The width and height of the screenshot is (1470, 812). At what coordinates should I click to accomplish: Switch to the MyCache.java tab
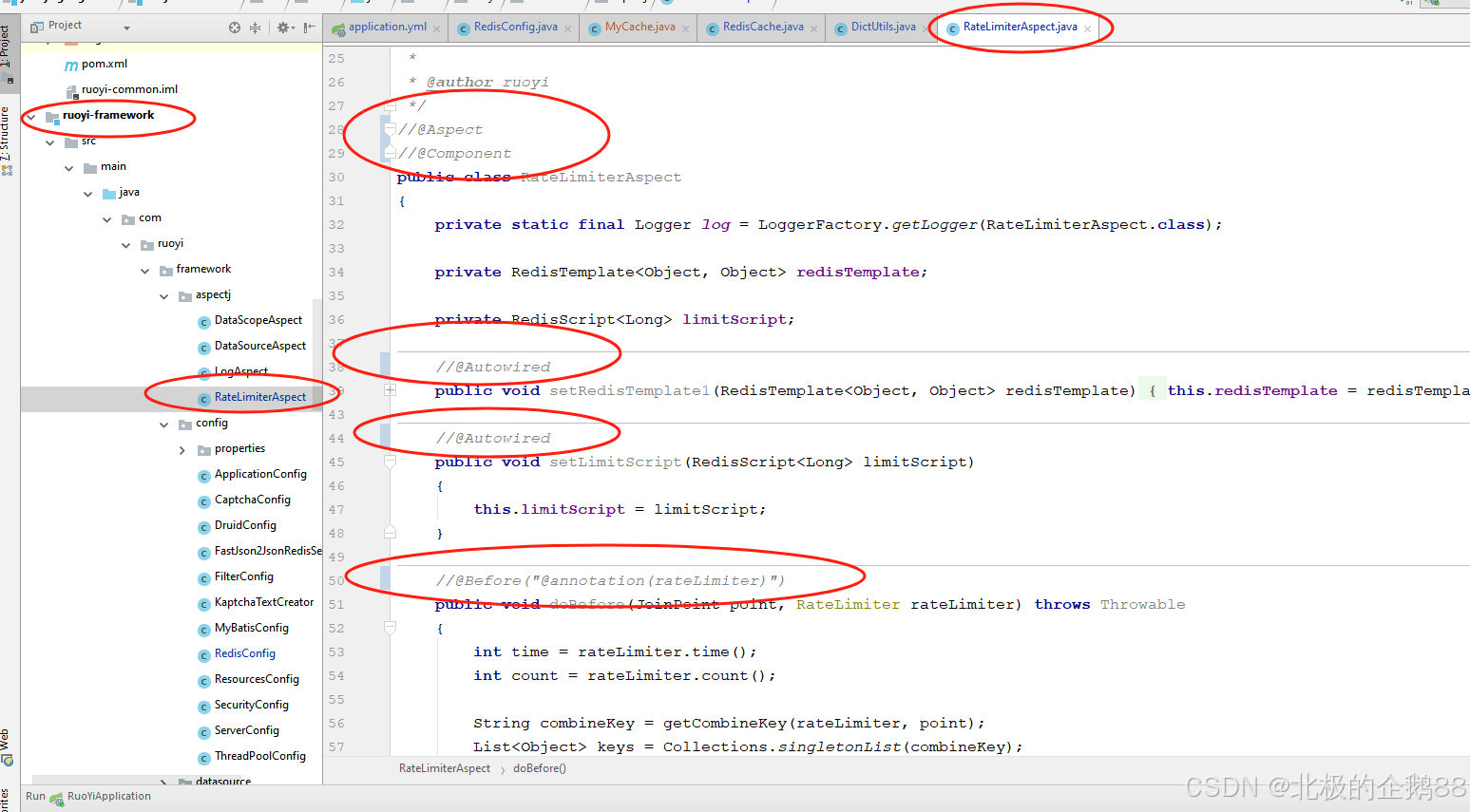coord(640,27)
